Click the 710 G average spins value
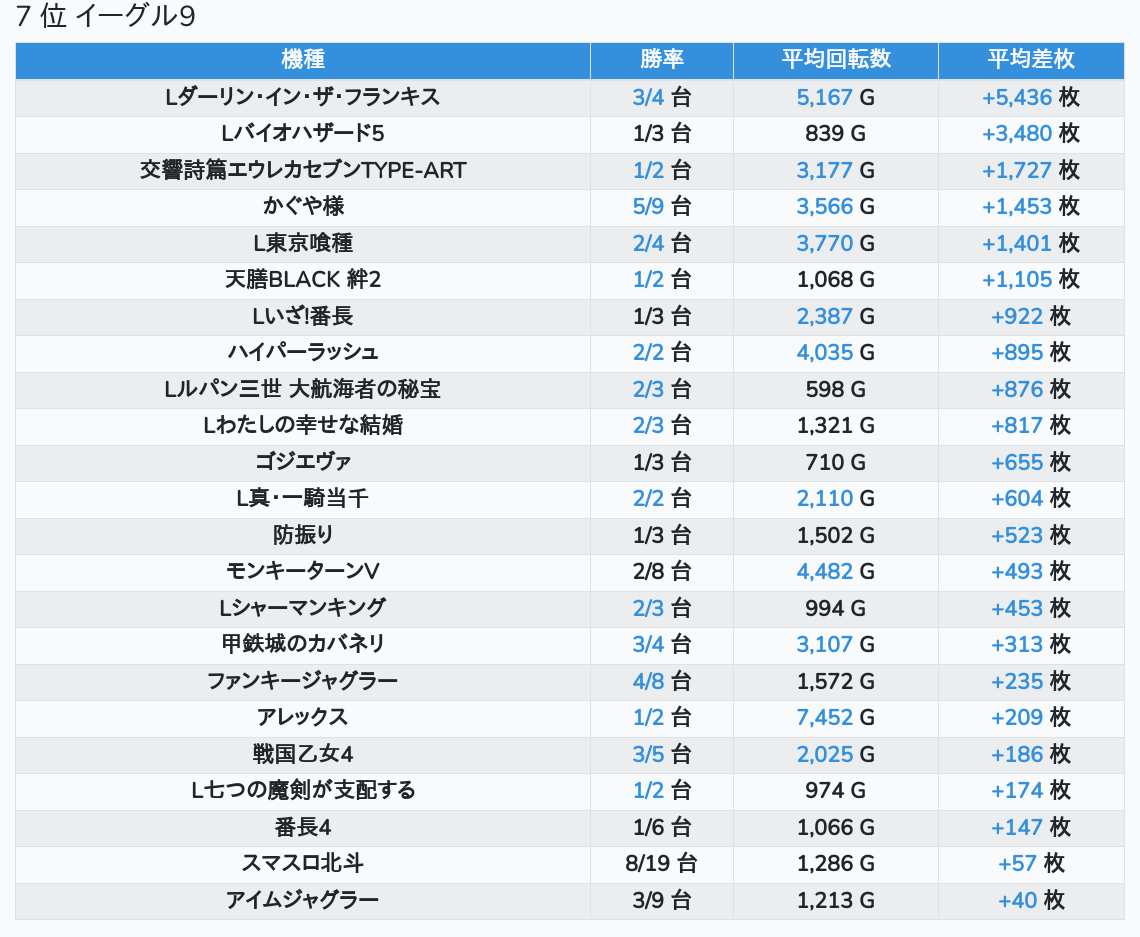 click(x=835, y=462)
